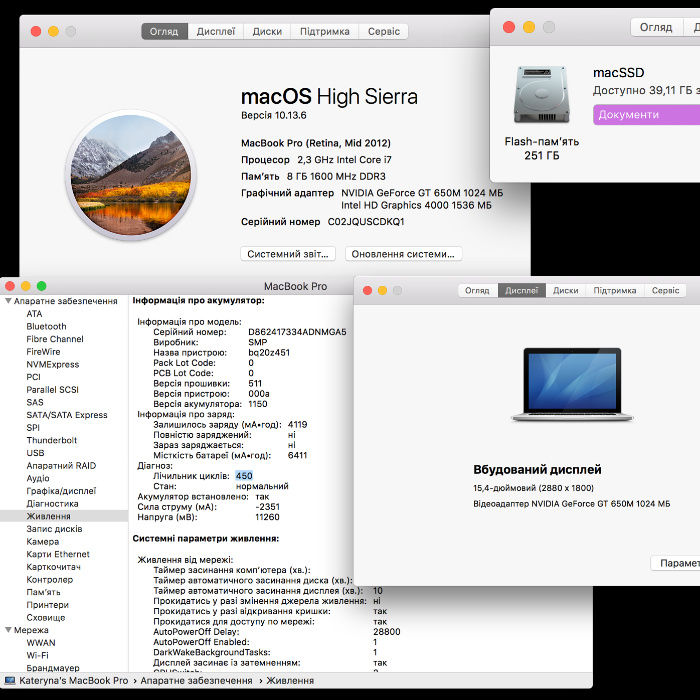The width and height of the screenshot is (700, 700).
Task: Click Kateryna's MacBook Pro in path bar
Action: (x=73, y=680)
